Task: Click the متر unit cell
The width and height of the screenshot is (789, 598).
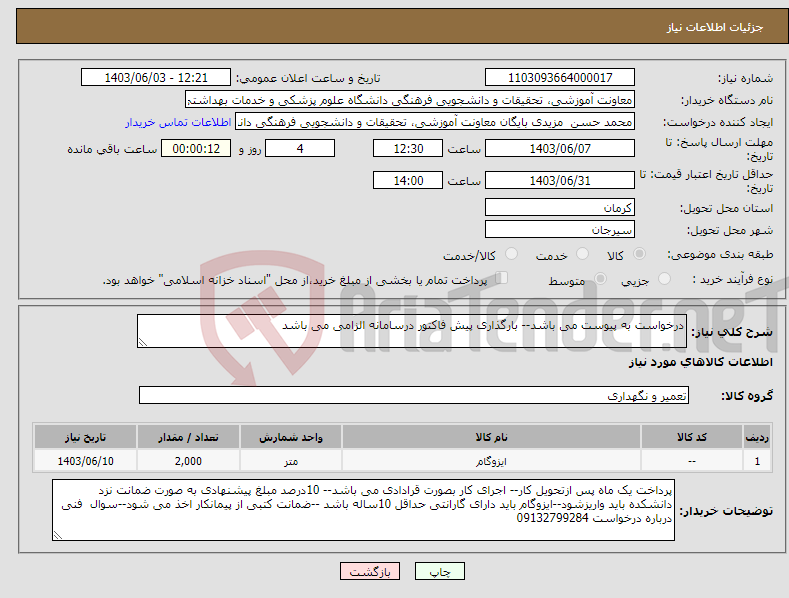Action: point(291,461)
